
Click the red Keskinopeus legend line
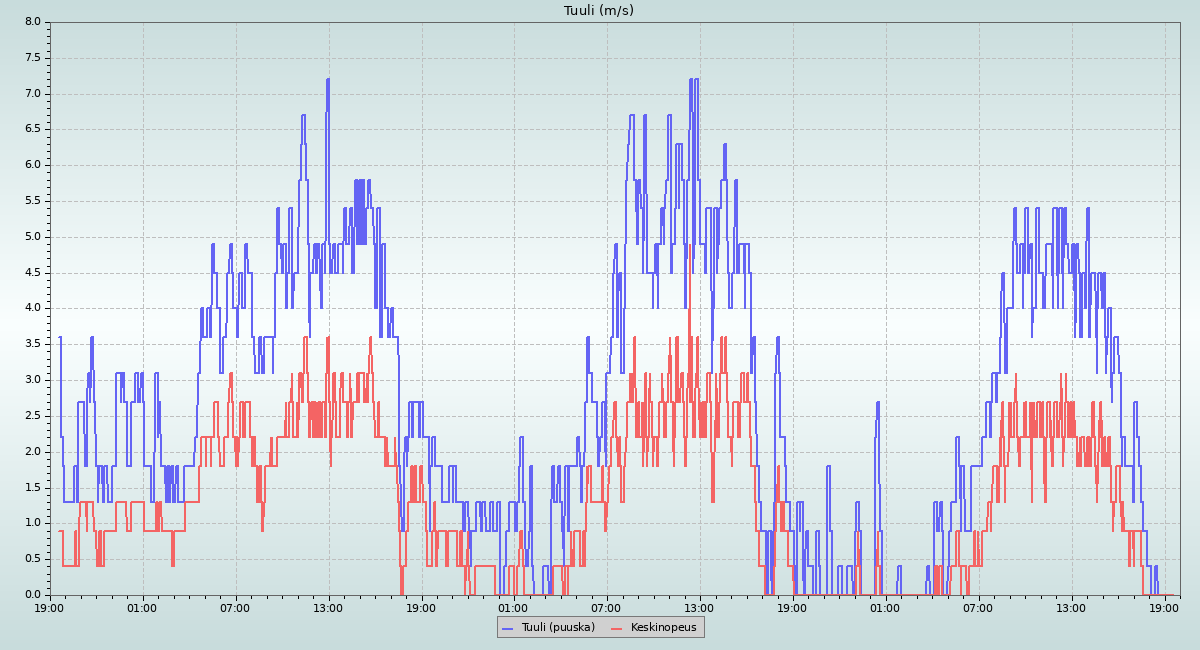(x=616, y=628)
